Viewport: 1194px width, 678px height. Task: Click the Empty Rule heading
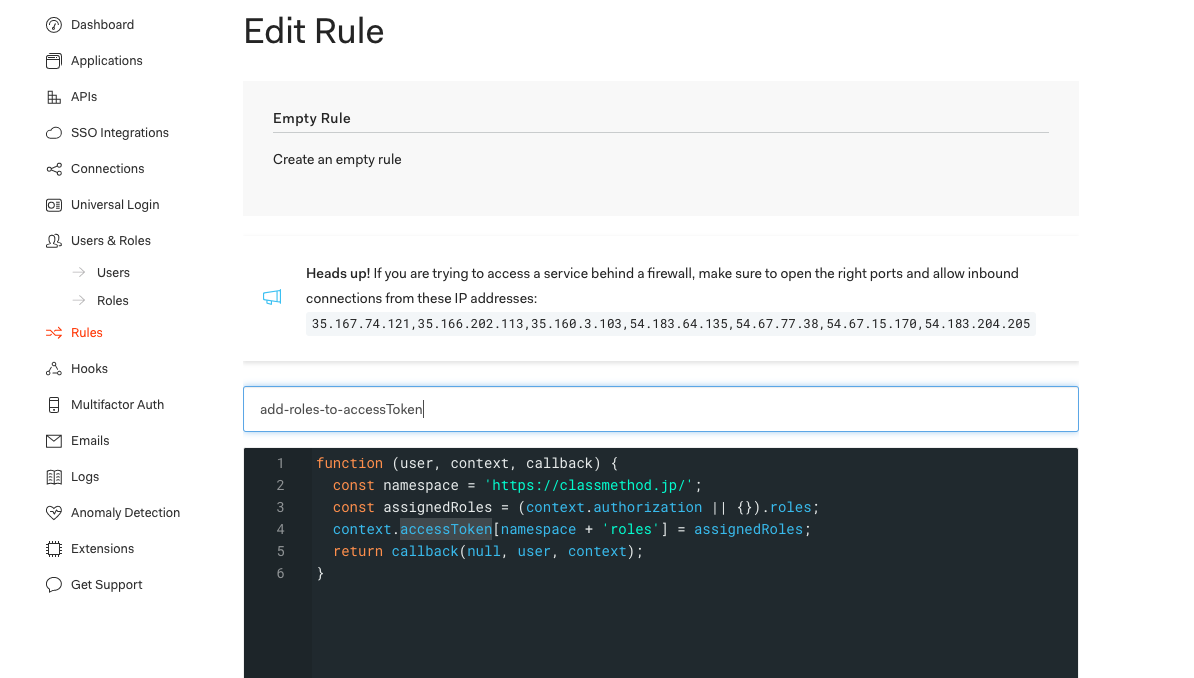coord(311,118)
